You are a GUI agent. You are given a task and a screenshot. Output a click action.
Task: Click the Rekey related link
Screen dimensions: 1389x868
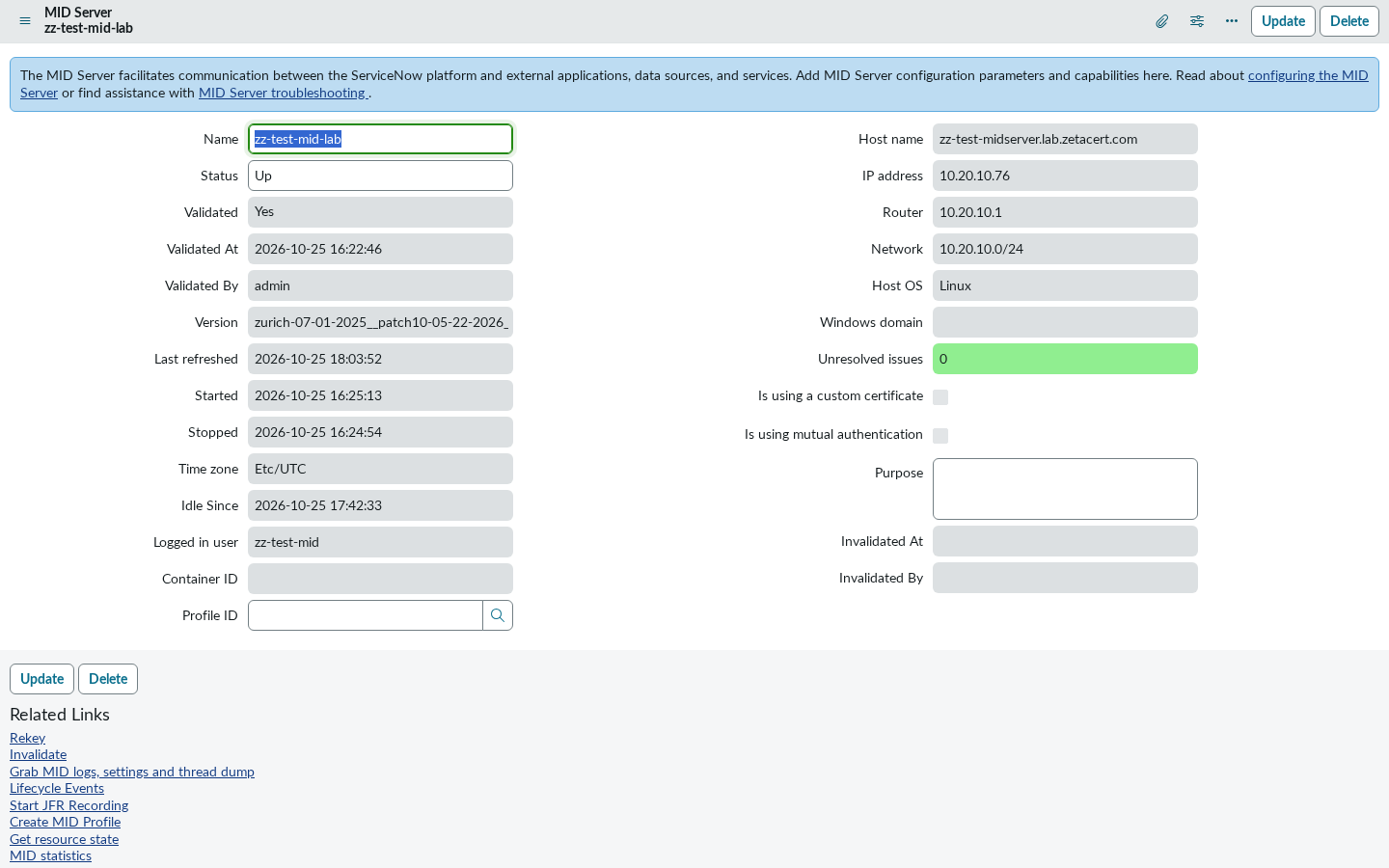point(27,738)
